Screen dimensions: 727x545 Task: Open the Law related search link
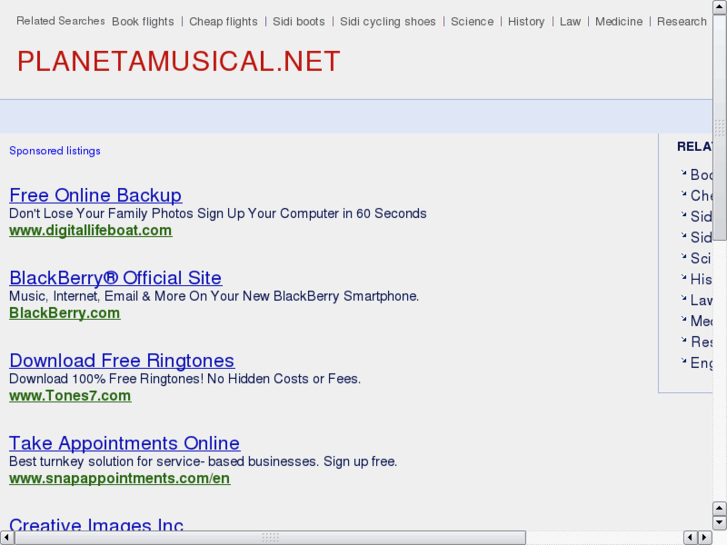570,22
